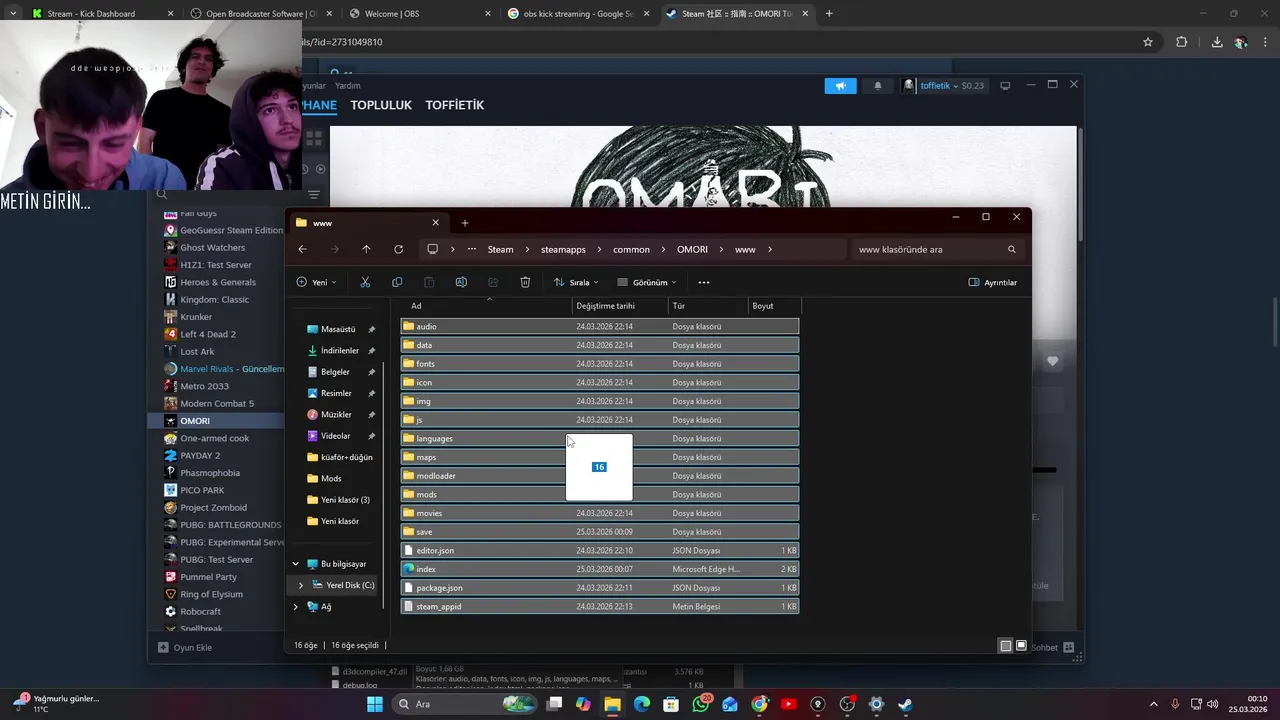The width and height of the screenshot is (1280, 720).
Task: Open WhatsApp from the taskbar
Action: (x=700, y=704)
